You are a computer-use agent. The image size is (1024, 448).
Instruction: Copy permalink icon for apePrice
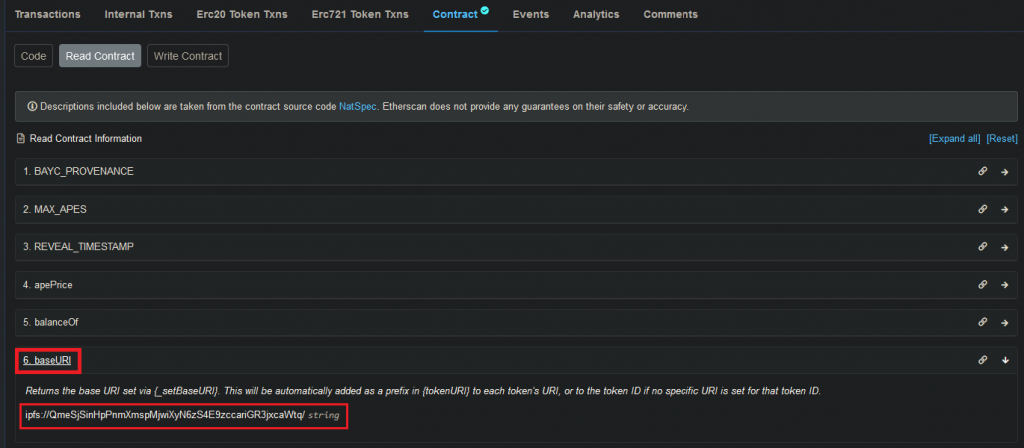tap(982, 284)
